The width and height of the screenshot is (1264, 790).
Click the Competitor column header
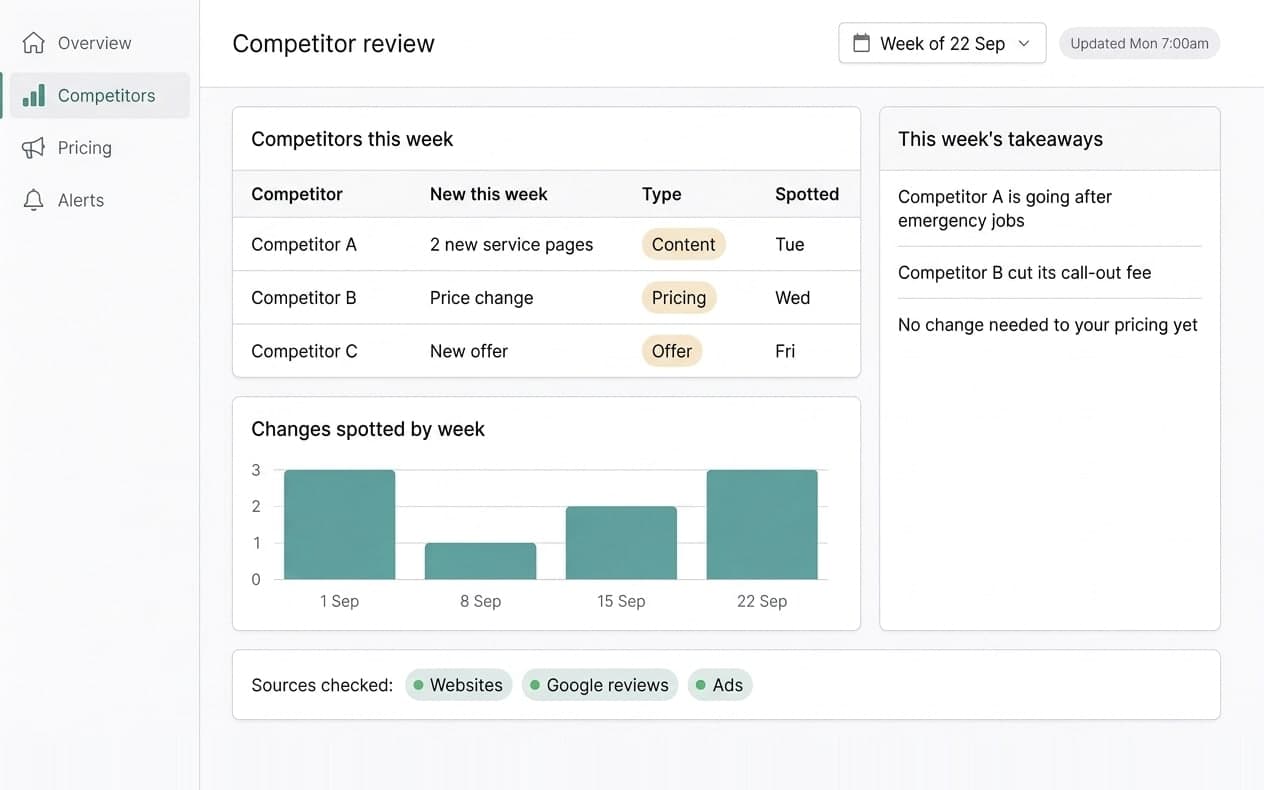[297, 194]
